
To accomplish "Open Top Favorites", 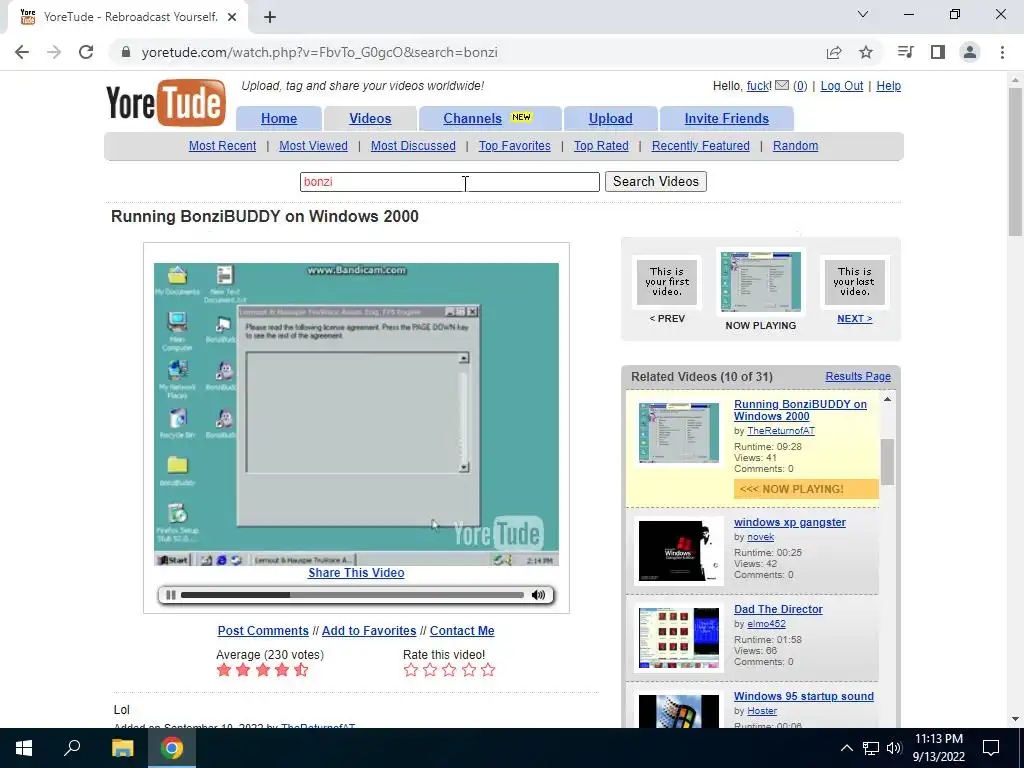I will 515,146.
